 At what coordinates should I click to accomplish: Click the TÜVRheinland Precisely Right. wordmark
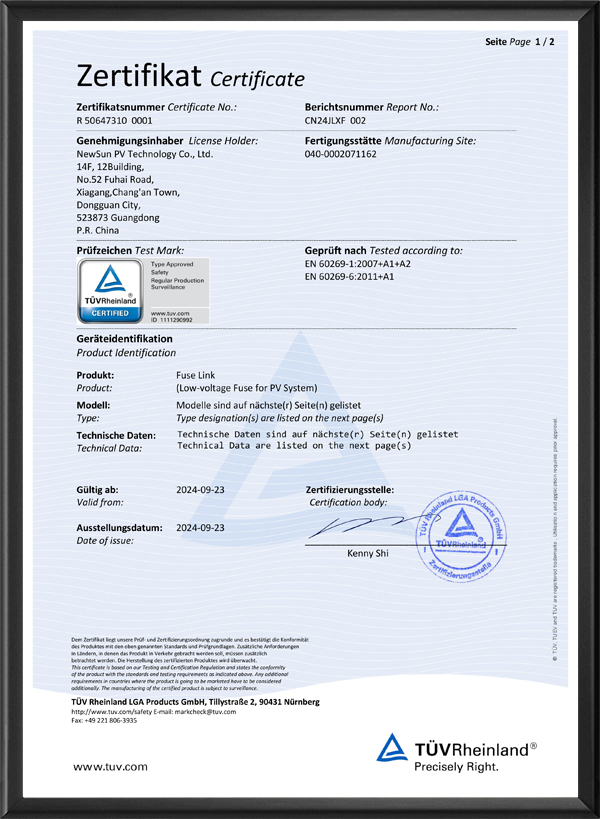[x=475, y=756]
